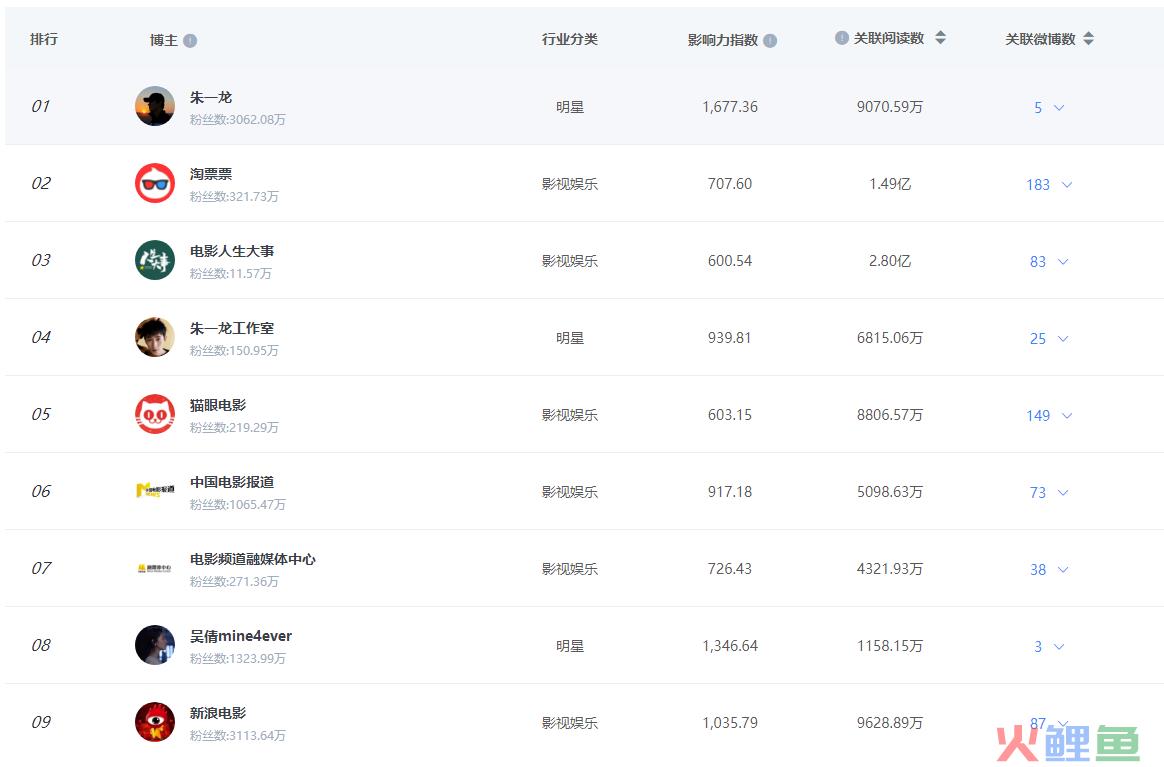Open blogger name 电影频道融媒体中心

pyautogui.click(x=252, y=559)
